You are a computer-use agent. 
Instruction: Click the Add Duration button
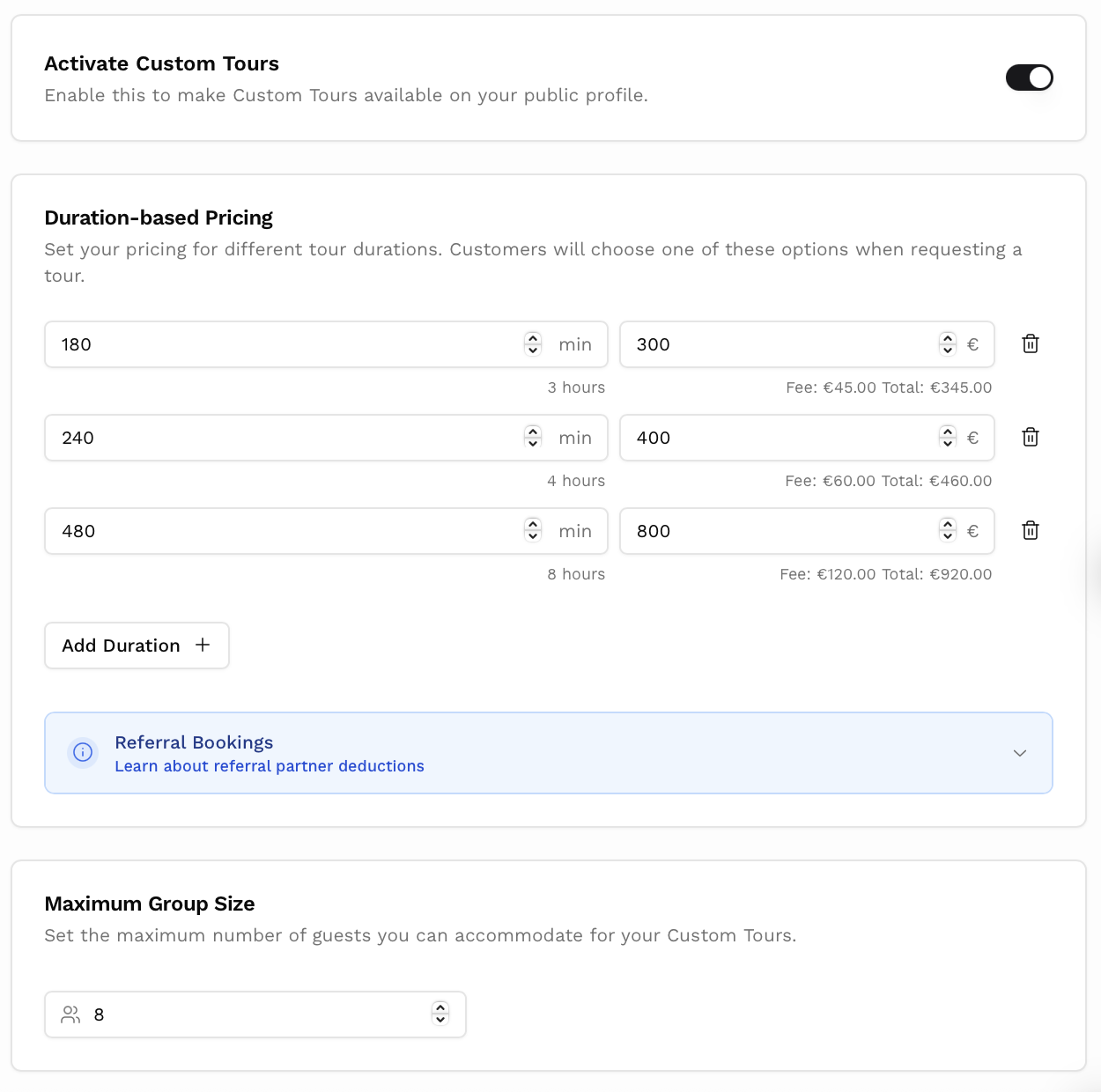[137, 645]
